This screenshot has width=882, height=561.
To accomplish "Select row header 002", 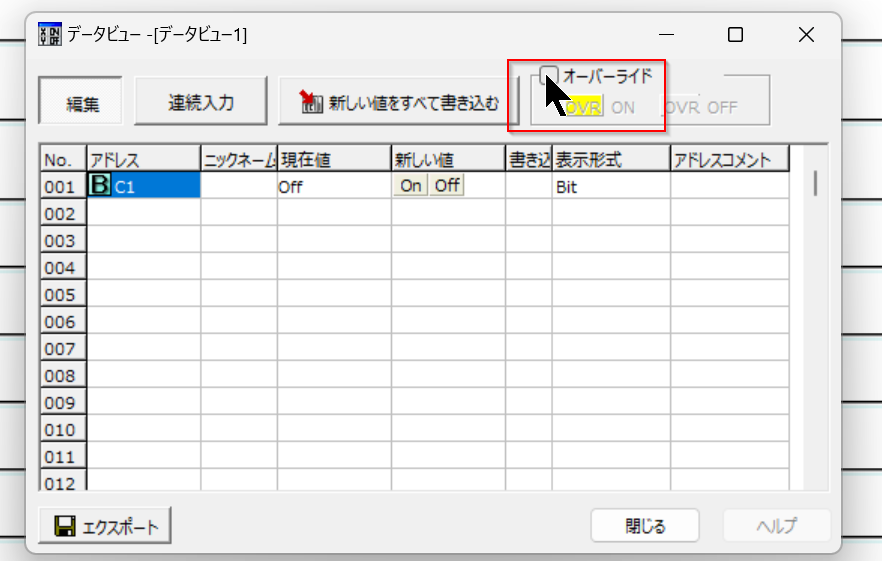I will 63,213.
